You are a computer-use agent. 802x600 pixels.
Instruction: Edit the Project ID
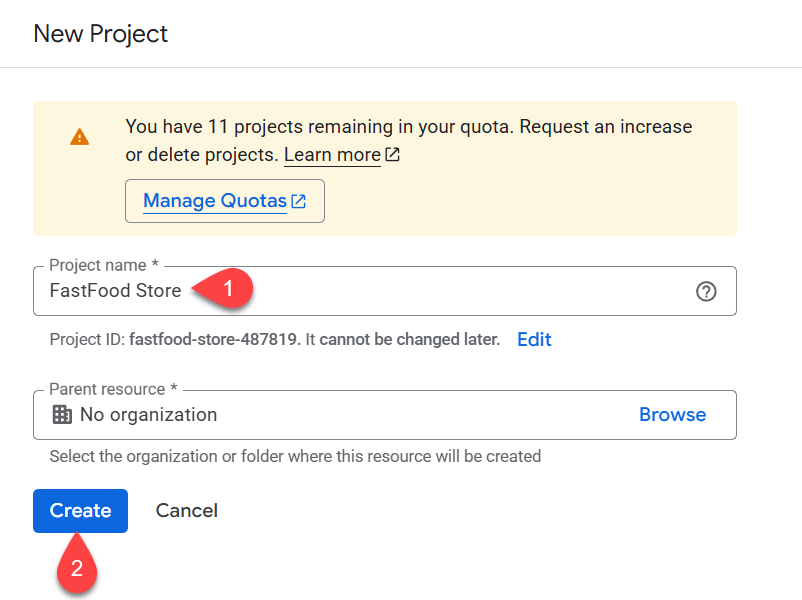pyautogui.click(x=534, y=340)
